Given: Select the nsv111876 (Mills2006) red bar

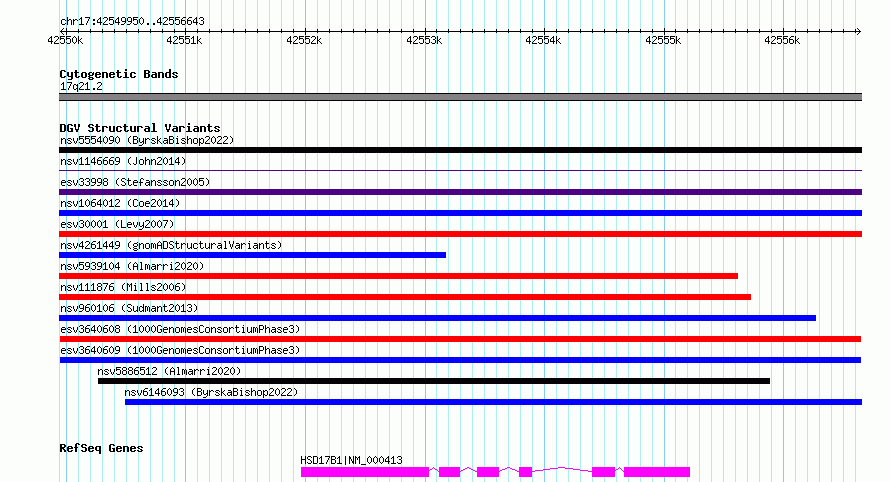Looking at the screenshot, I should 405,297.
